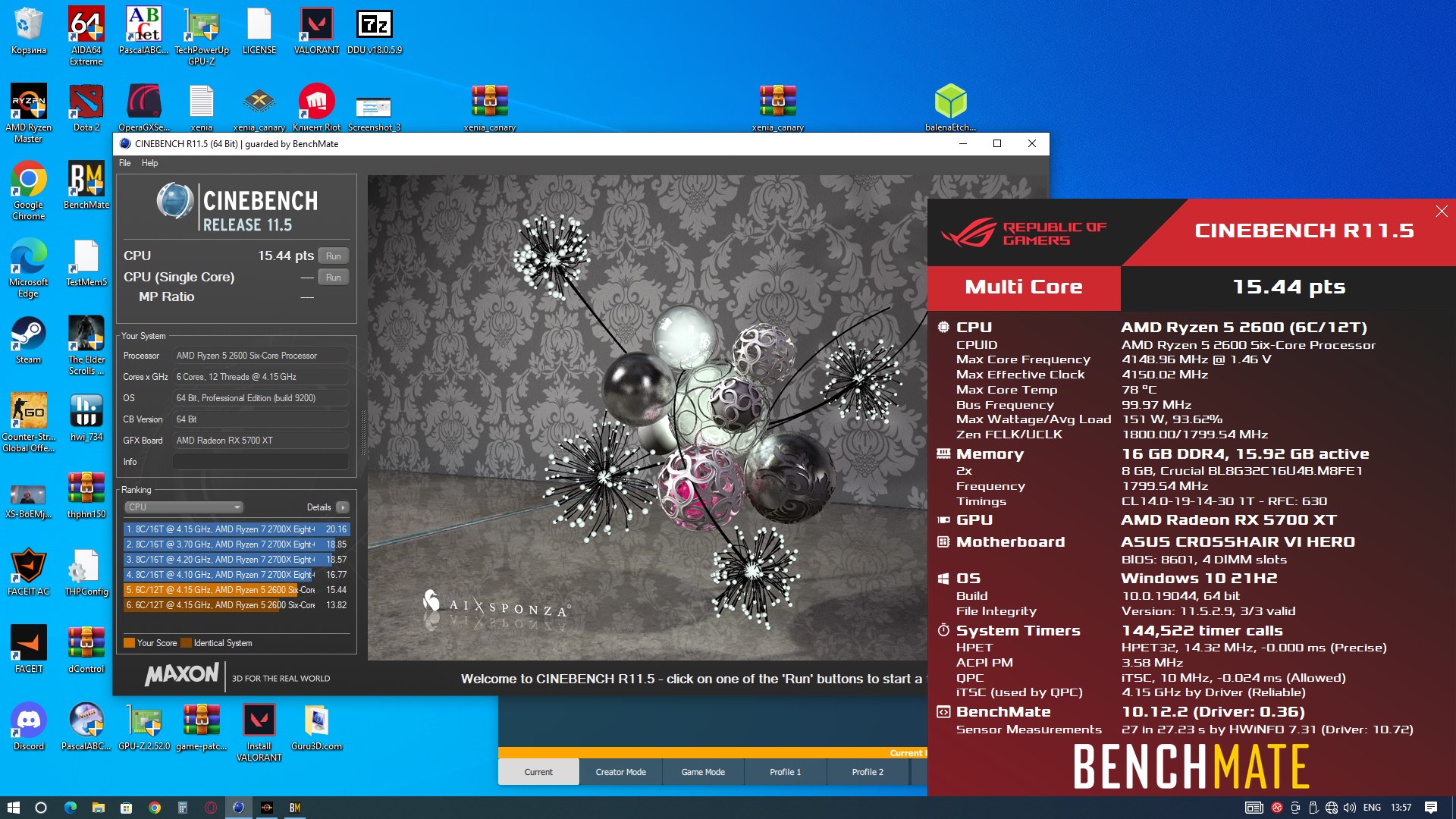Open the balenaEtcher desktop icon

point(950,108)
